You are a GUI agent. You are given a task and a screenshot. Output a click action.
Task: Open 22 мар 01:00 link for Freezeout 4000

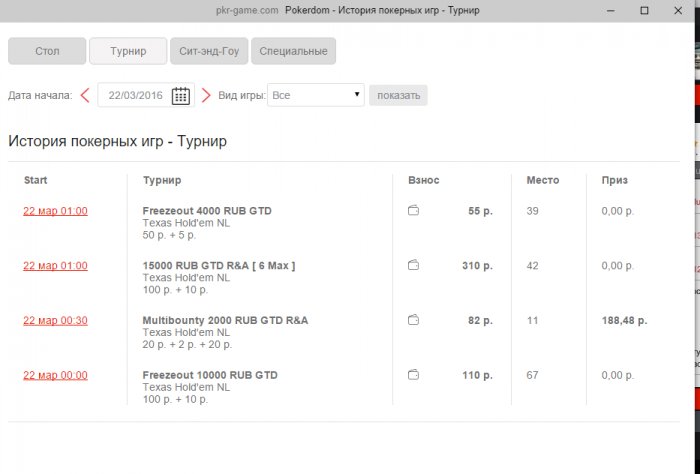click(55, 211)
